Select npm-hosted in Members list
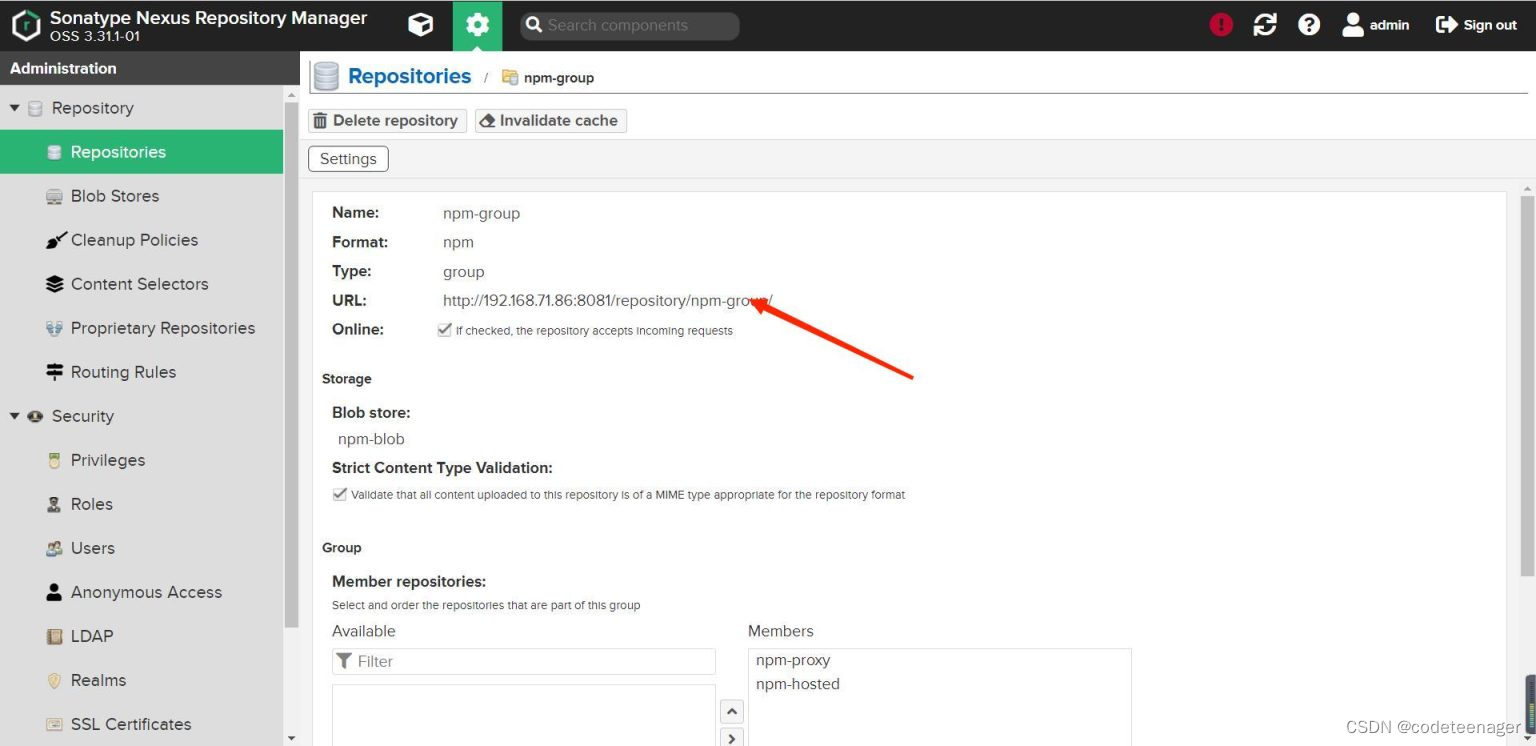This screenshot has width=1536, height=746. tap(798, 684)
